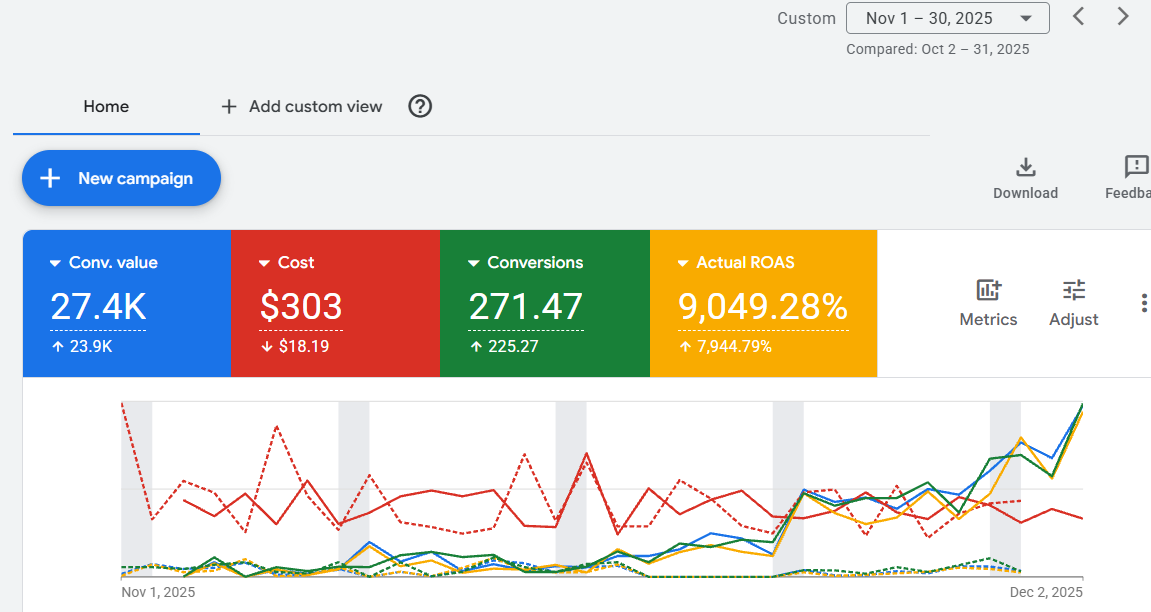Expand the Cost metric dropdown

264,263
